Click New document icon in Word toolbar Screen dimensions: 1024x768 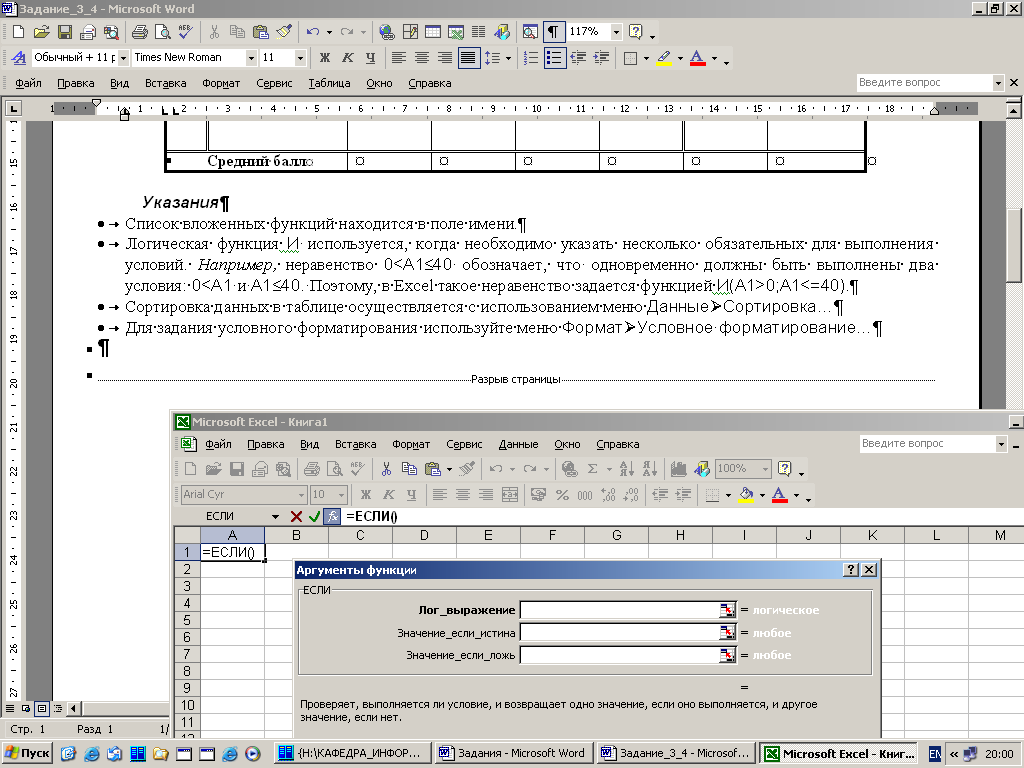click(18, 31)
